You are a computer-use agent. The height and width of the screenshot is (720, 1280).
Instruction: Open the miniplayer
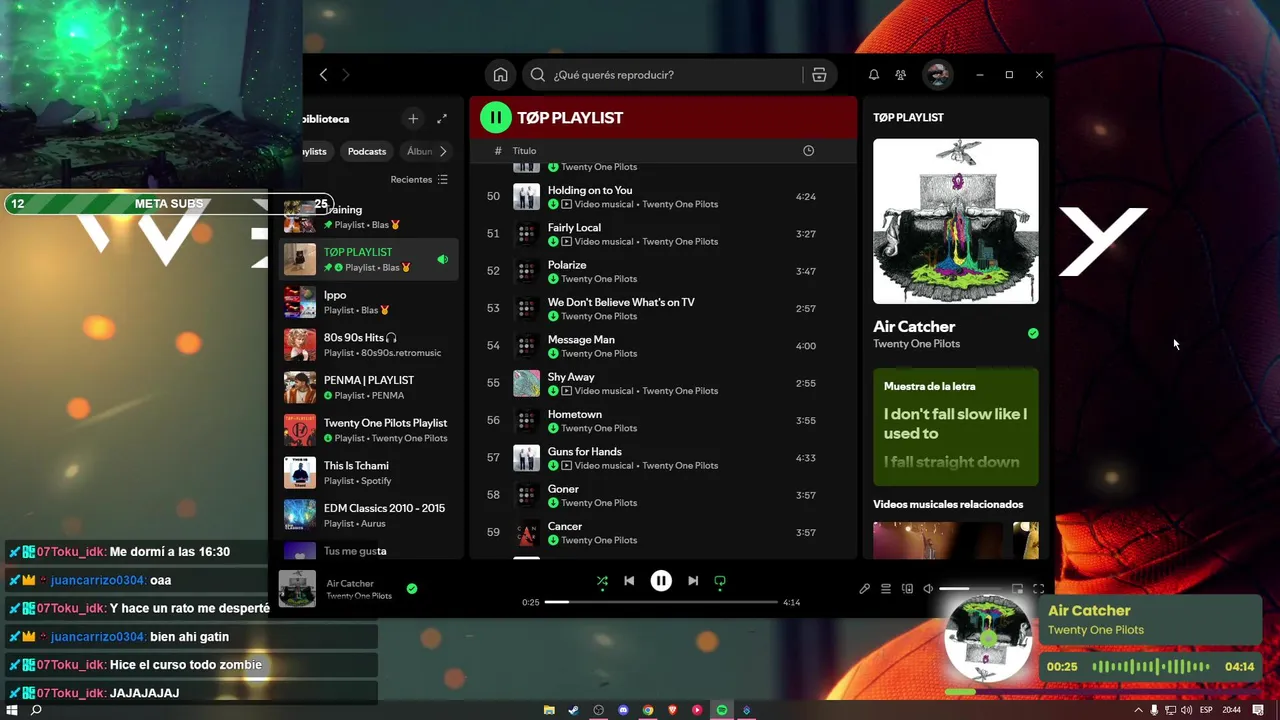(1017, 589)
